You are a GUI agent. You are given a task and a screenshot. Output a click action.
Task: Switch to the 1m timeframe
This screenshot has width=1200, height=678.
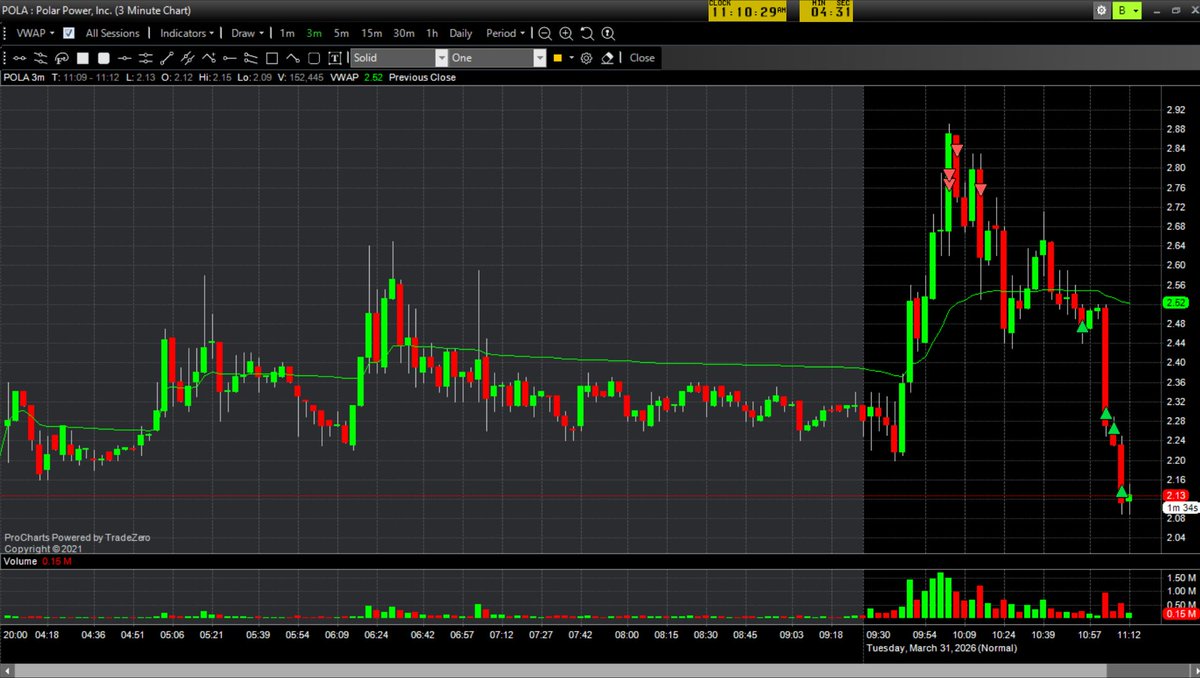click(x=287, y=33)
